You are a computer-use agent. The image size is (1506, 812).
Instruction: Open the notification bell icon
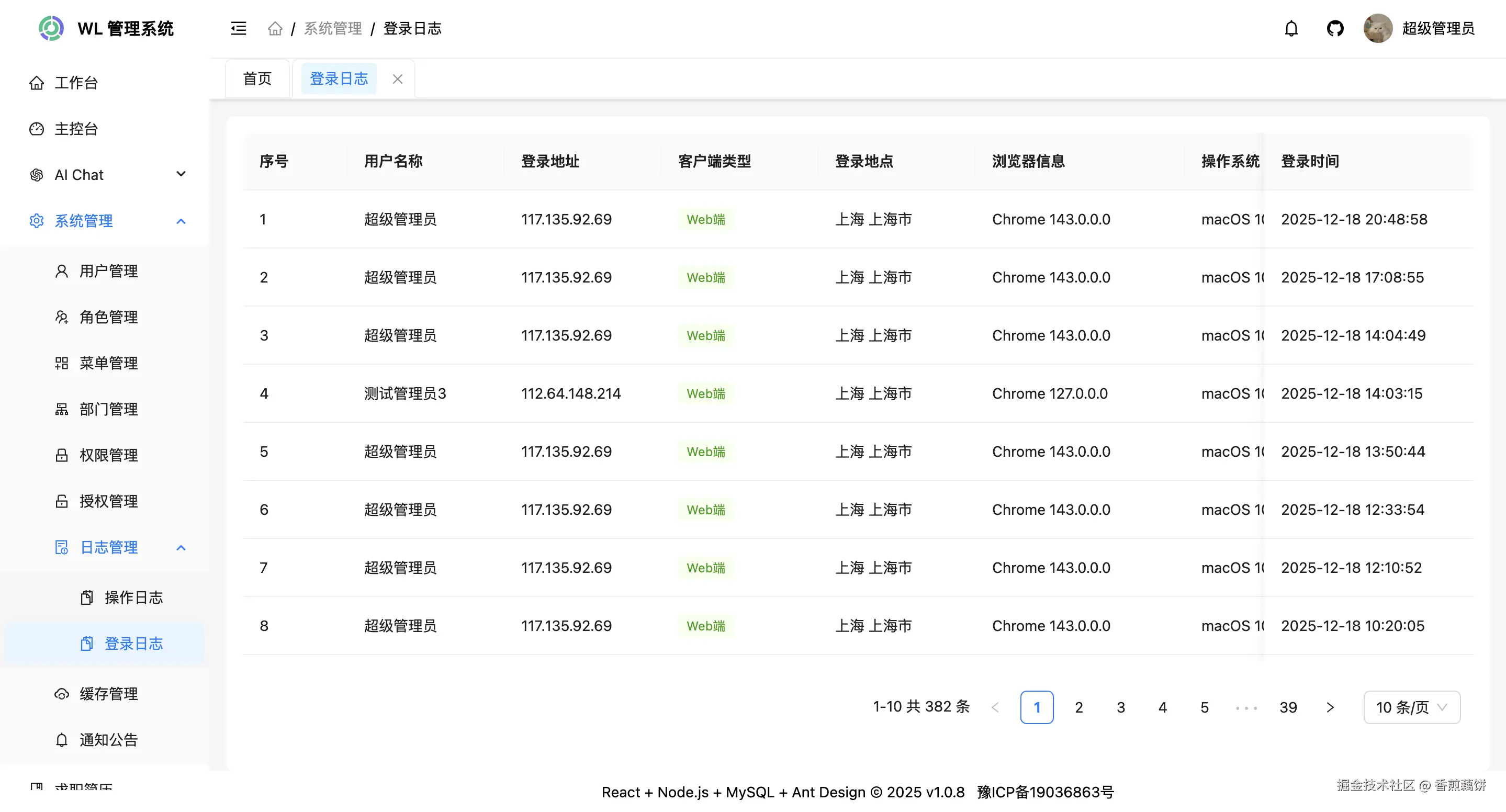pyautogui.click(x=1291, y=28)
